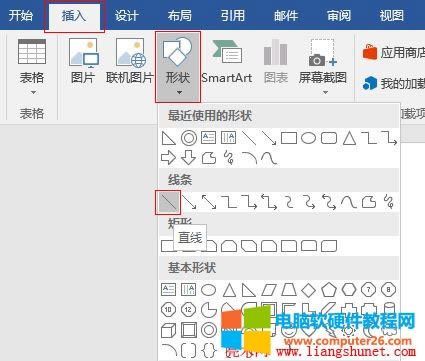Open 联机图片 online pictures
This screenshot has height=361, width=425.
coord(130,61)
